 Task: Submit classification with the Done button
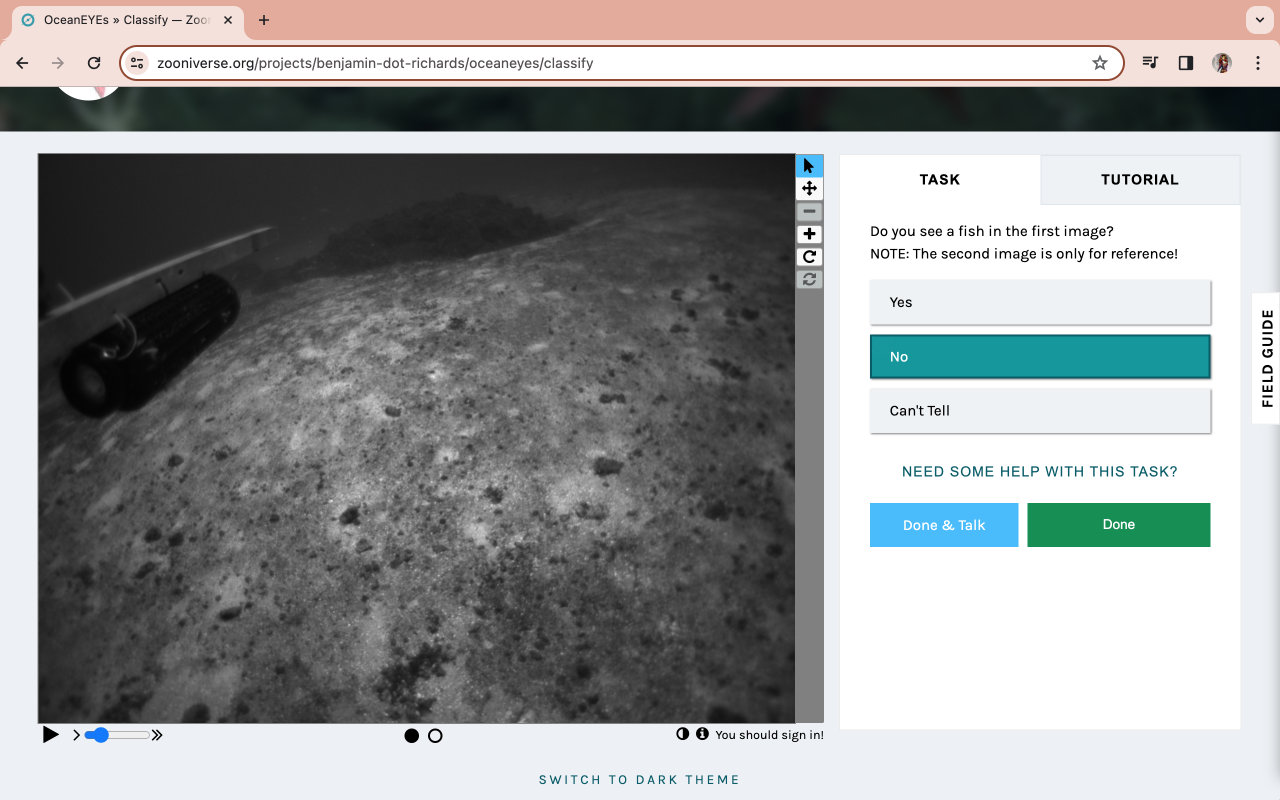[x=1118, y=525]
